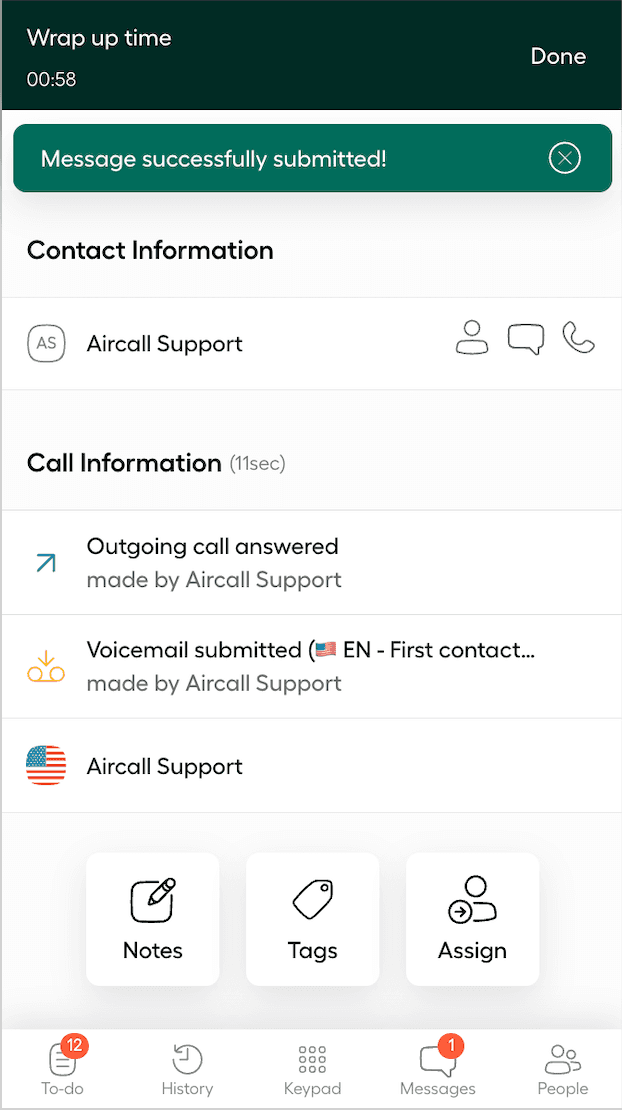Switch to the People tab
Screen dimensions: 622x1110
pyautogui.click(x=562, y=1068)
